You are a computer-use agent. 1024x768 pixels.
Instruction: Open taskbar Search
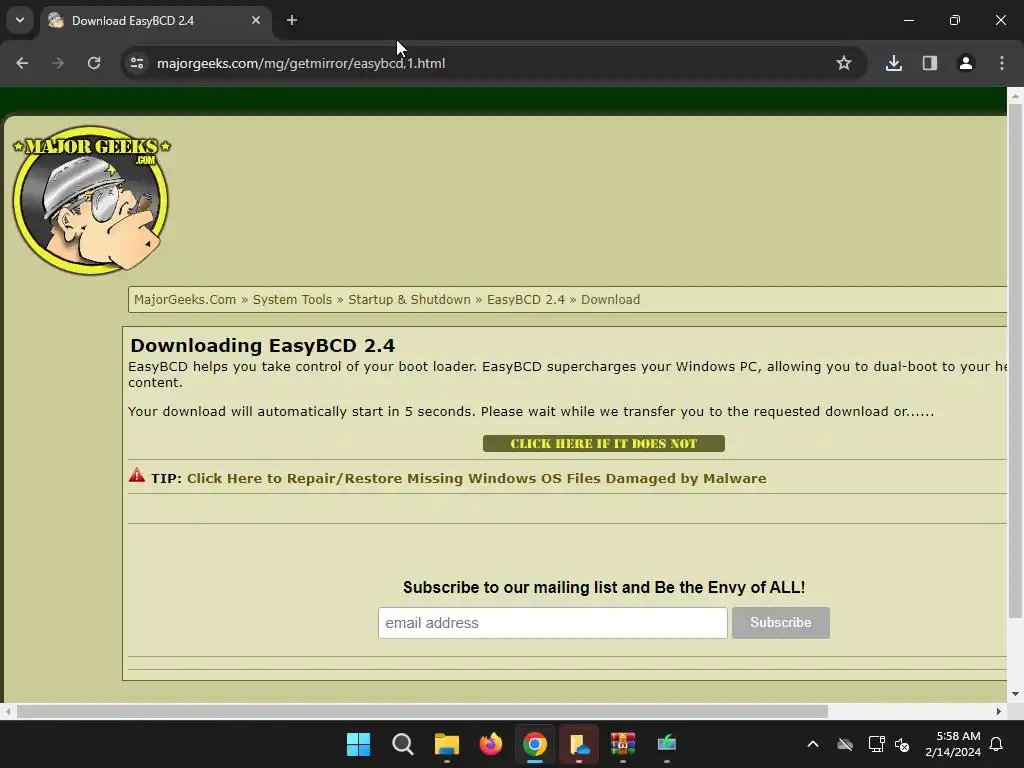pos(402,744)
